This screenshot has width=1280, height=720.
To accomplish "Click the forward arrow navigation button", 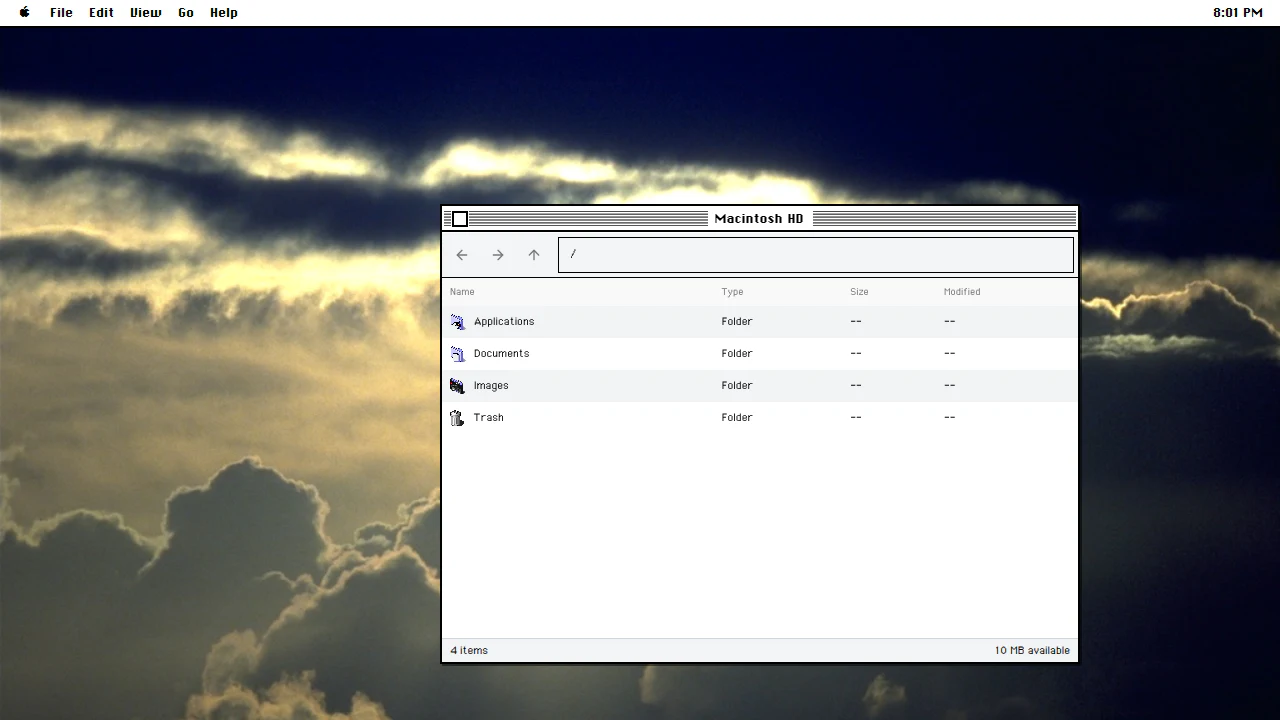I will coord(498,255).
